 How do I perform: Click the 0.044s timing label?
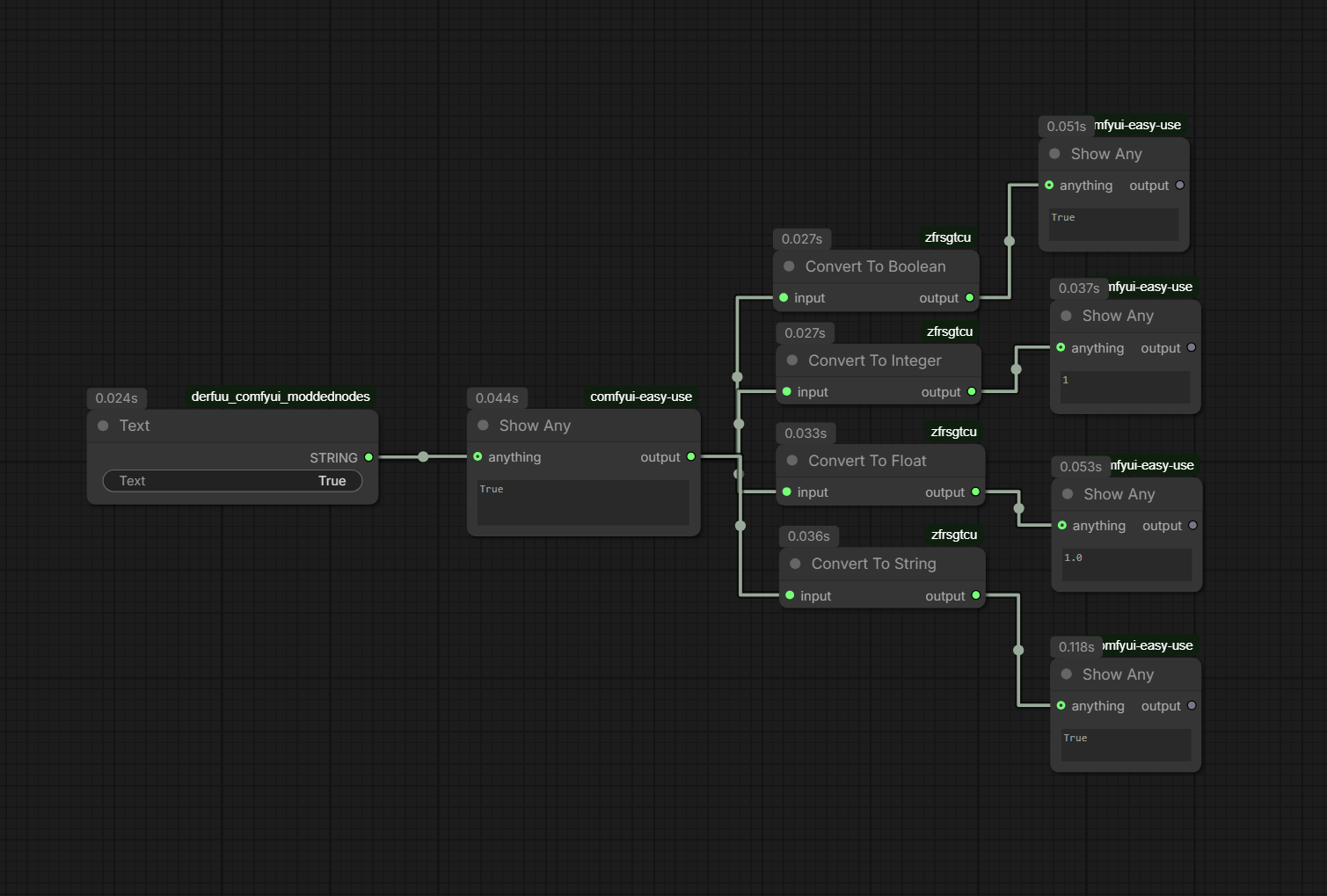coord(497,398)
